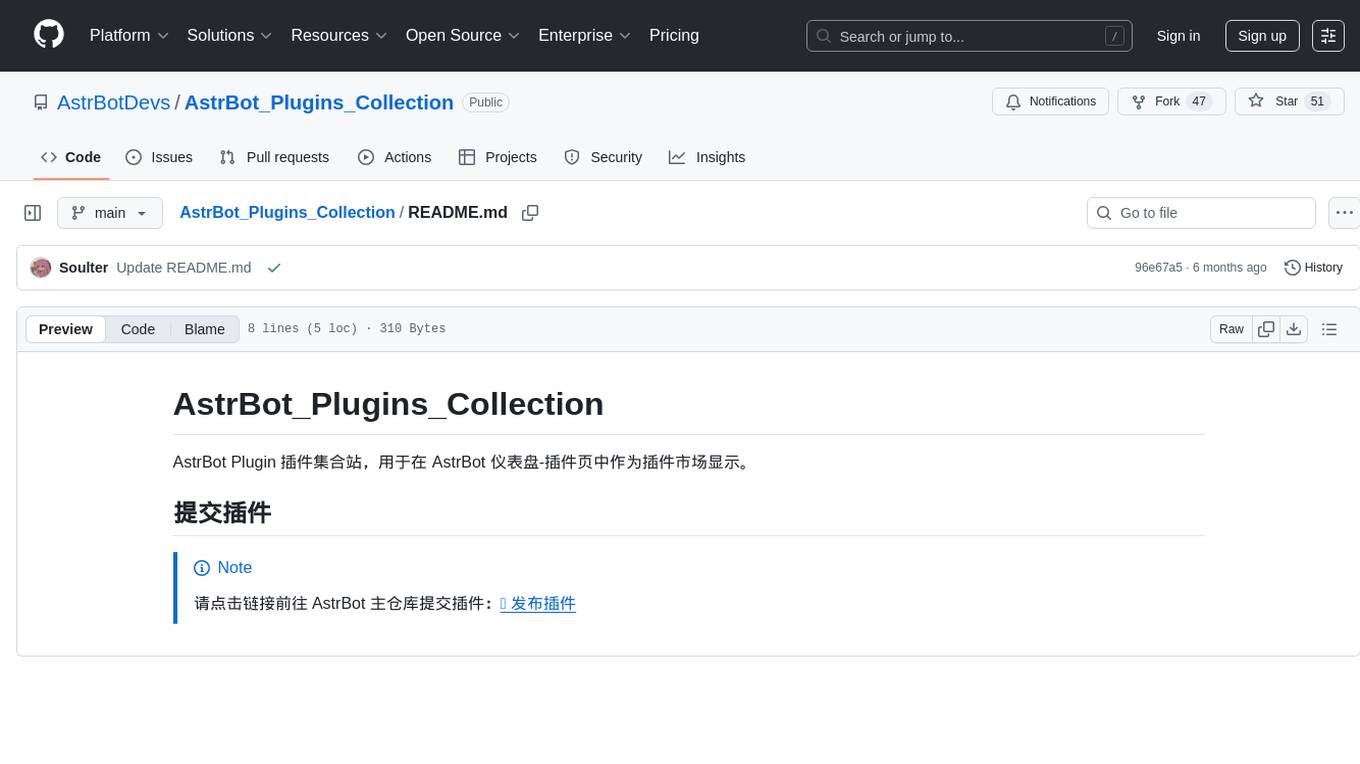Open the GitHub home logo
This screenshot has width=1360, height=764.
tap(49, 35)
